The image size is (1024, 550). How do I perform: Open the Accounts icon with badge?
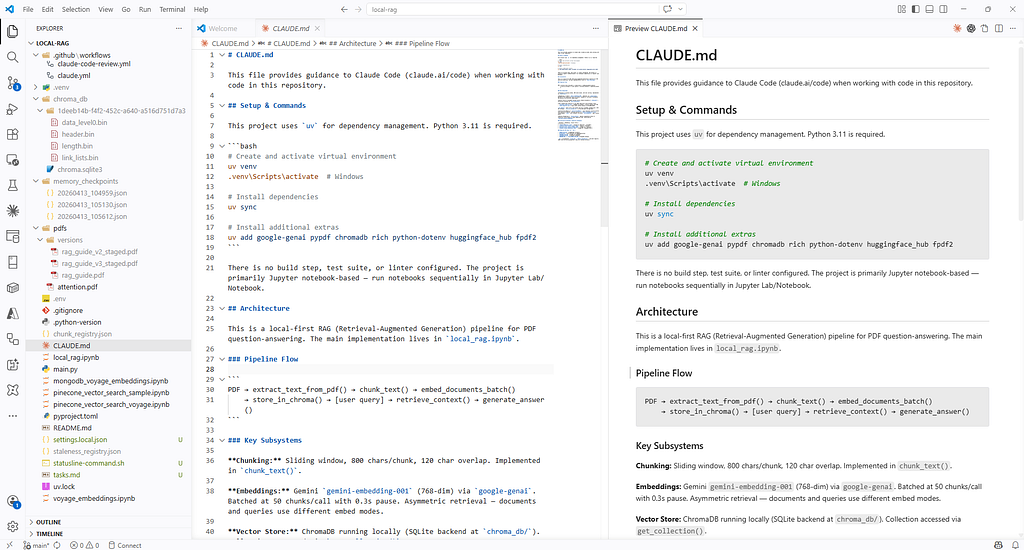(12, 501)
